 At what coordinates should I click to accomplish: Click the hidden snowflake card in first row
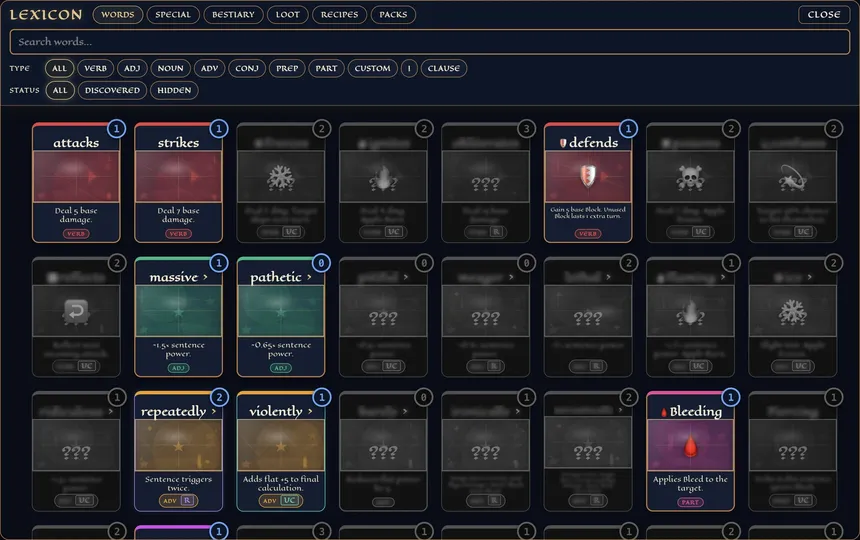(281, 183)
